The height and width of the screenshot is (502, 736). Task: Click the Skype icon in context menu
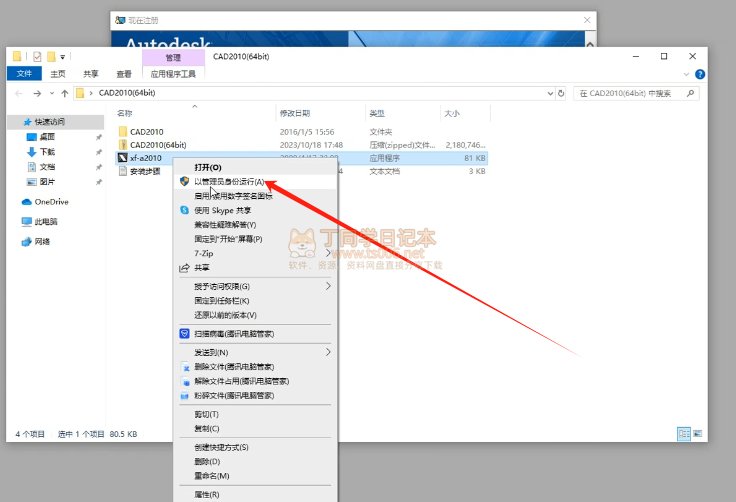[184, 210]
